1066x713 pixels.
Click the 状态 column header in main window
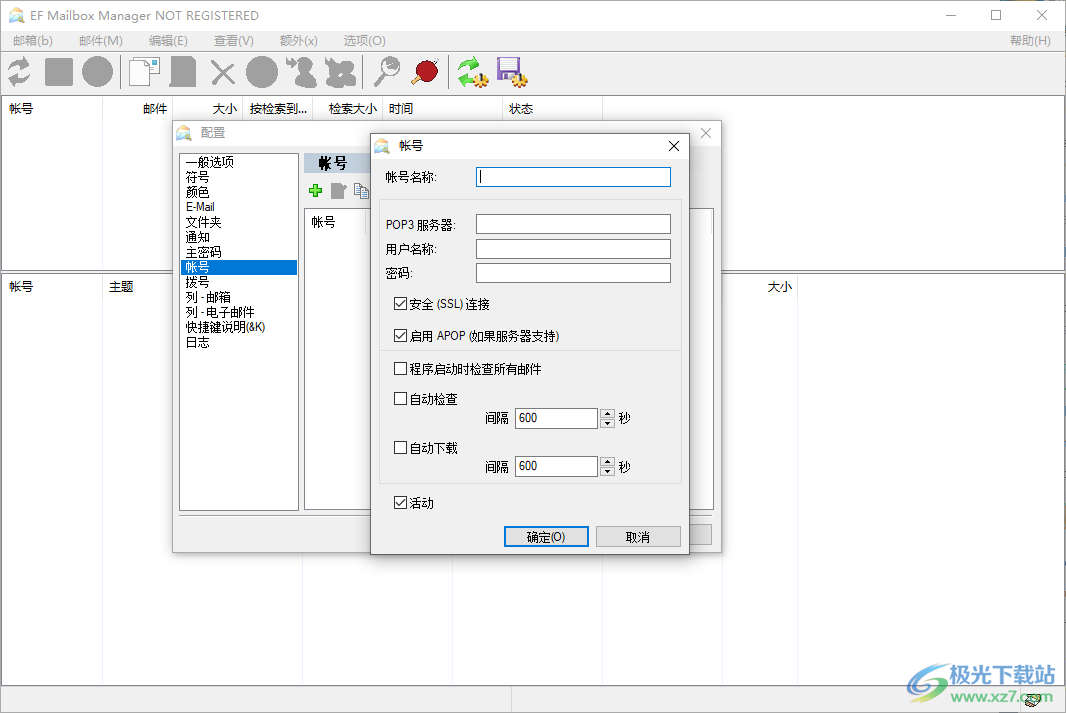552,109
